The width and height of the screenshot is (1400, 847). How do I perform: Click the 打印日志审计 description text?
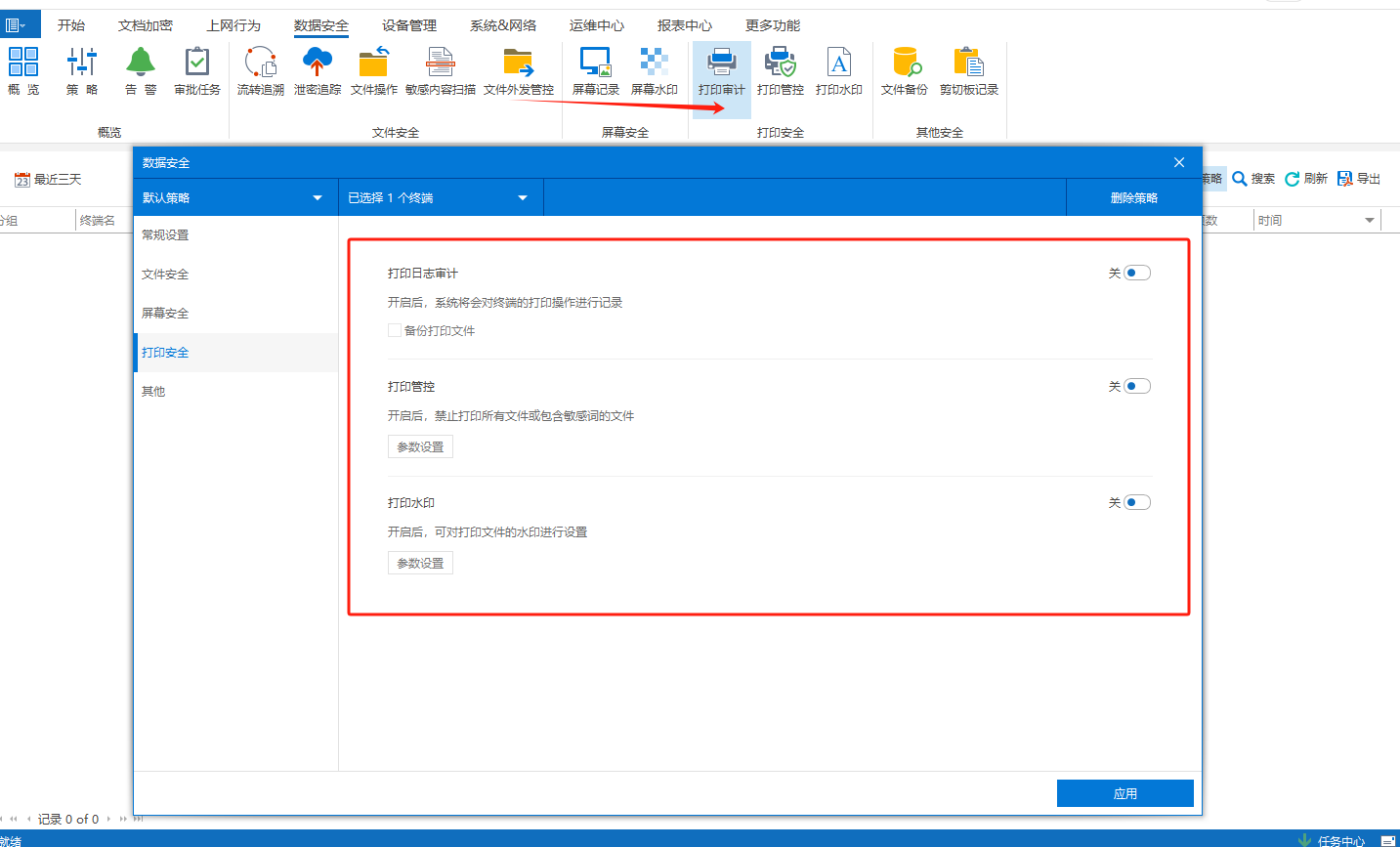pos(505,303)
